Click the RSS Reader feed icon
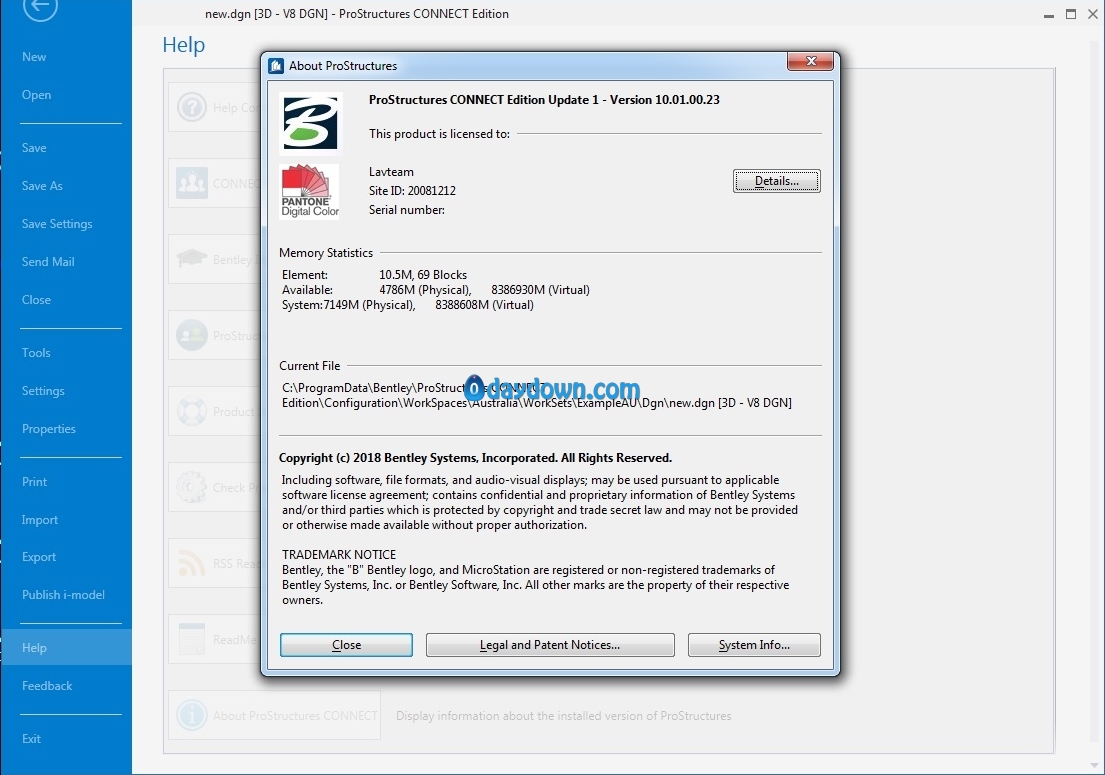 point(192,564)
